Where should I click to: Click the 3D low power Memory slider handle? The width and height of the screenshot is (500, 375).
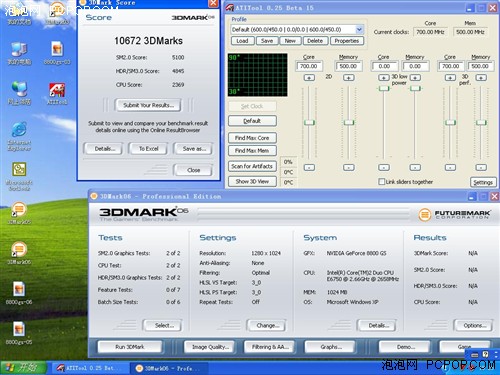click(x=415, y=88)
